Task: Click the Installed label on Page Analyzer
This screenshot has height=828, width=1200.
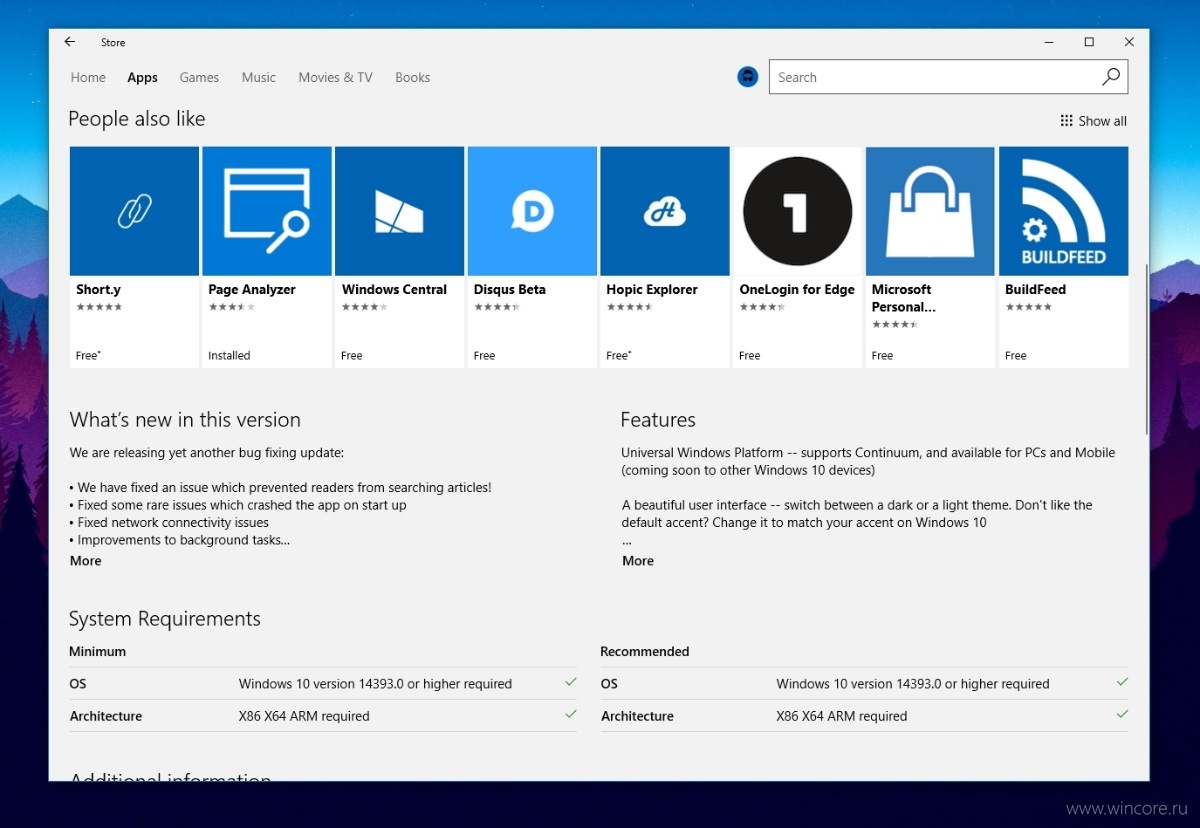Action: tap(229, 355)
